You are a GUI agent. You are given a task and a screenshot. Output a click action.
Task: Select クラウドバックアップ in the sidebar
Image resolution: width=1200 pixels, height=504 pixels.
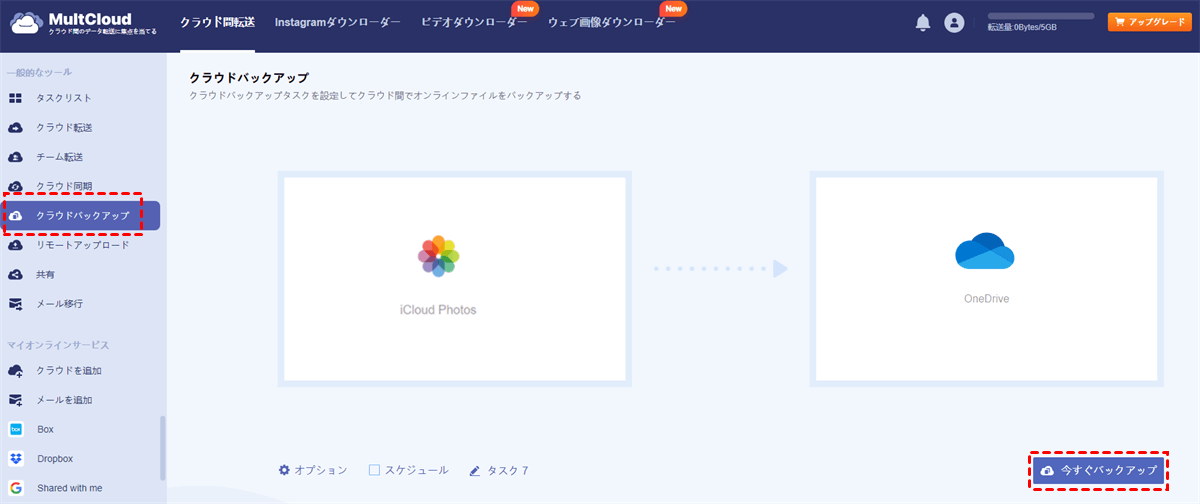pyautogui.click(x=81, y=216)
